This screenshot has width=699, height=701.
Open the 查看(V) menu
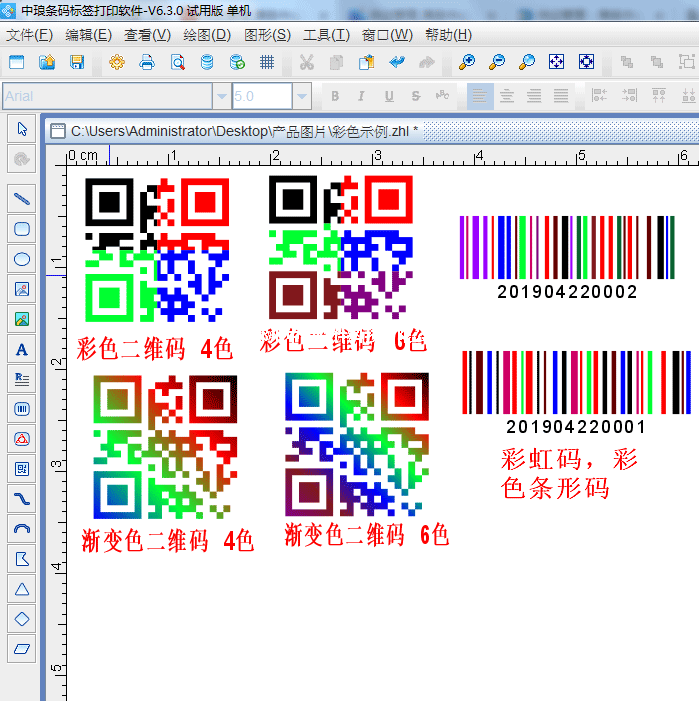147,35
